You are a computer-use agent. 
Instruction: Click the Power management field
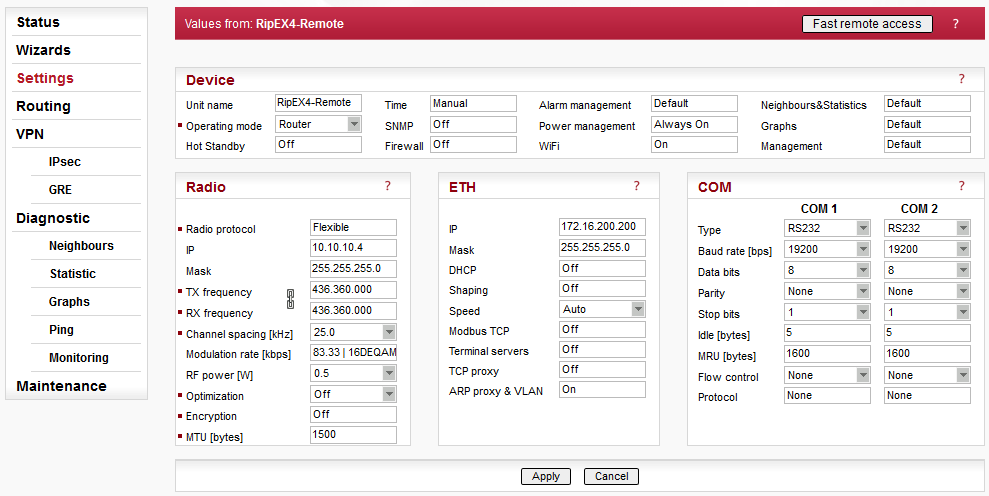pos(694,124)
